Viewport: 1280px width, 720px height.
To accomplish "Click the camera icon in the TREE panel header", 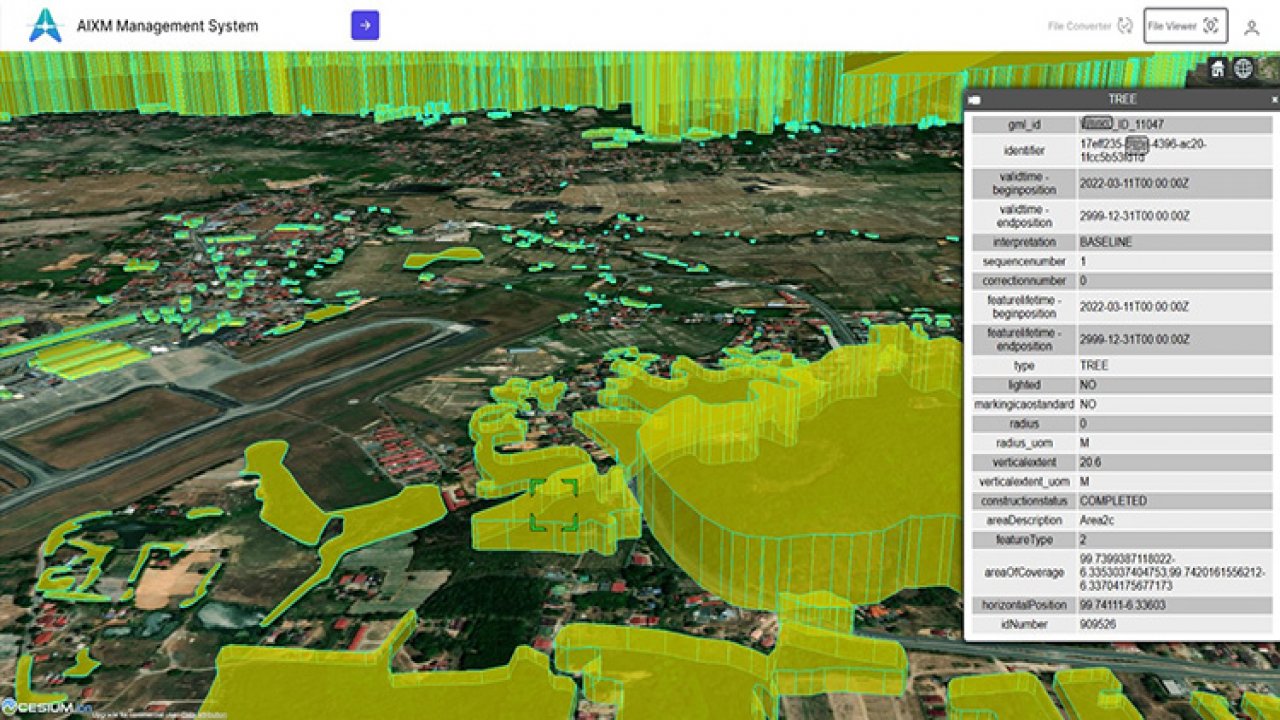I will (974, 100).
